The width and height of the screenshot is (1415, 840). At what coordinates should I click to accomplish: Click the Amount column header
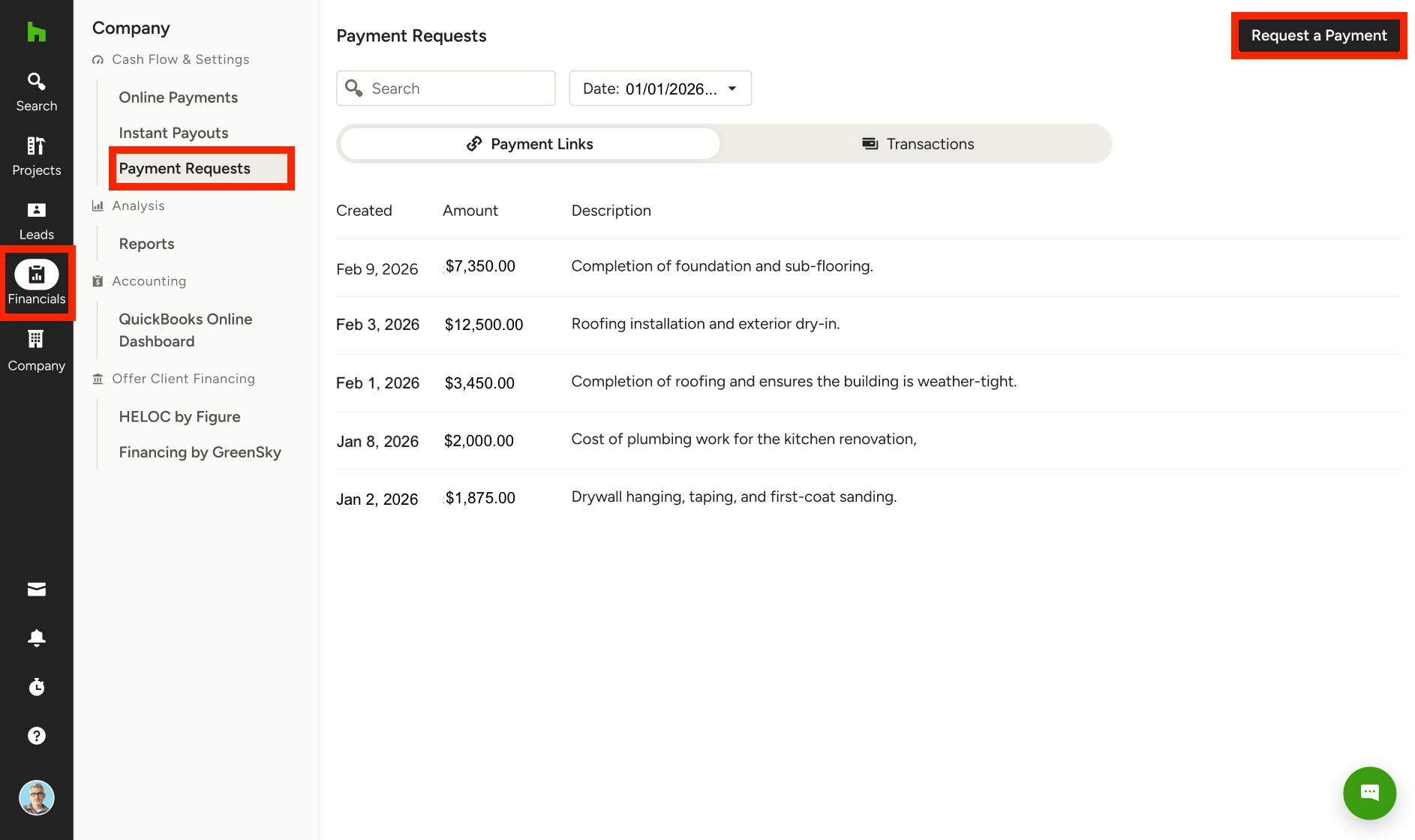point(470,211)
